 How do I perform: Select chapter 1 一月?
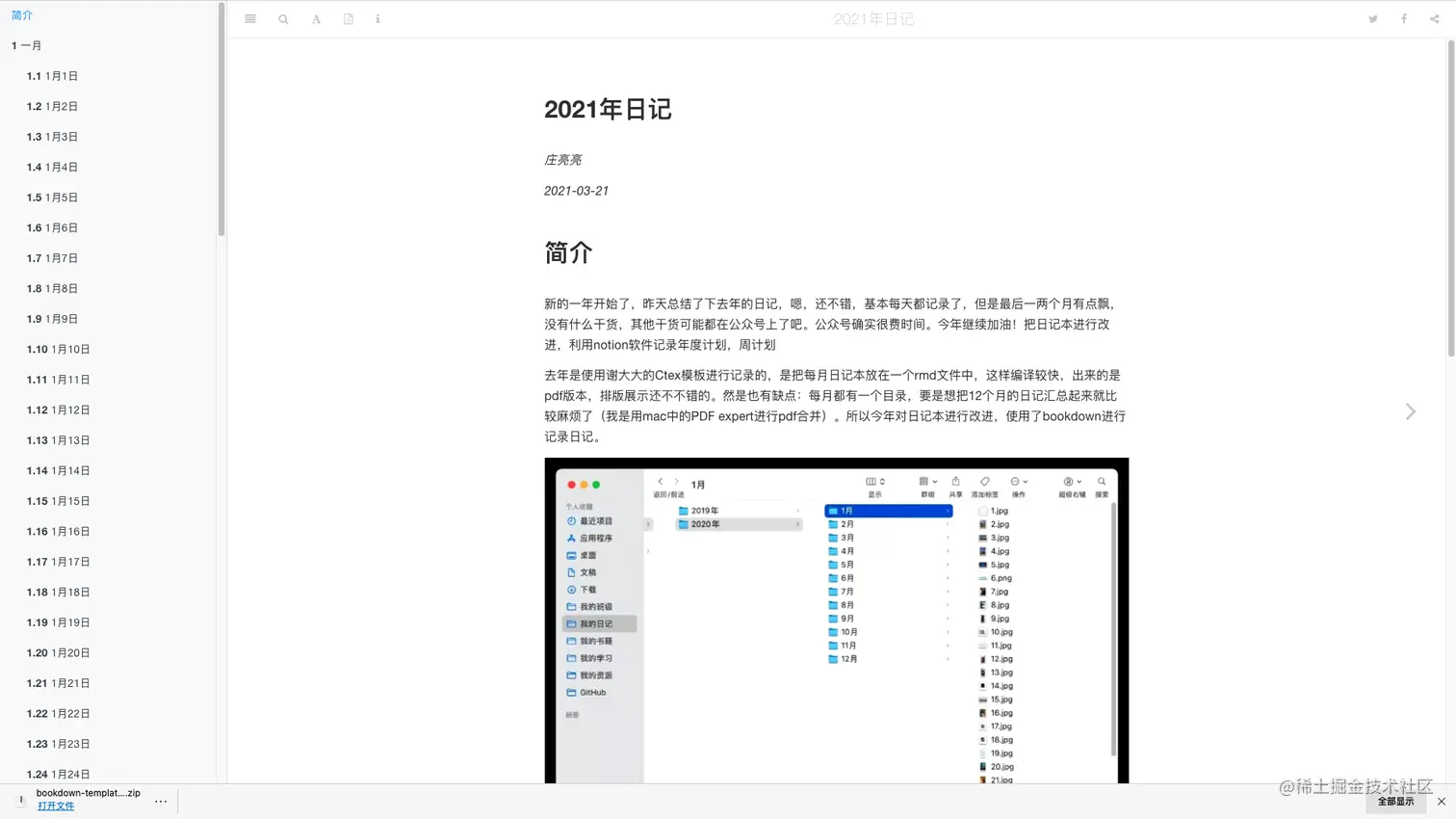(x=26, y=45)
